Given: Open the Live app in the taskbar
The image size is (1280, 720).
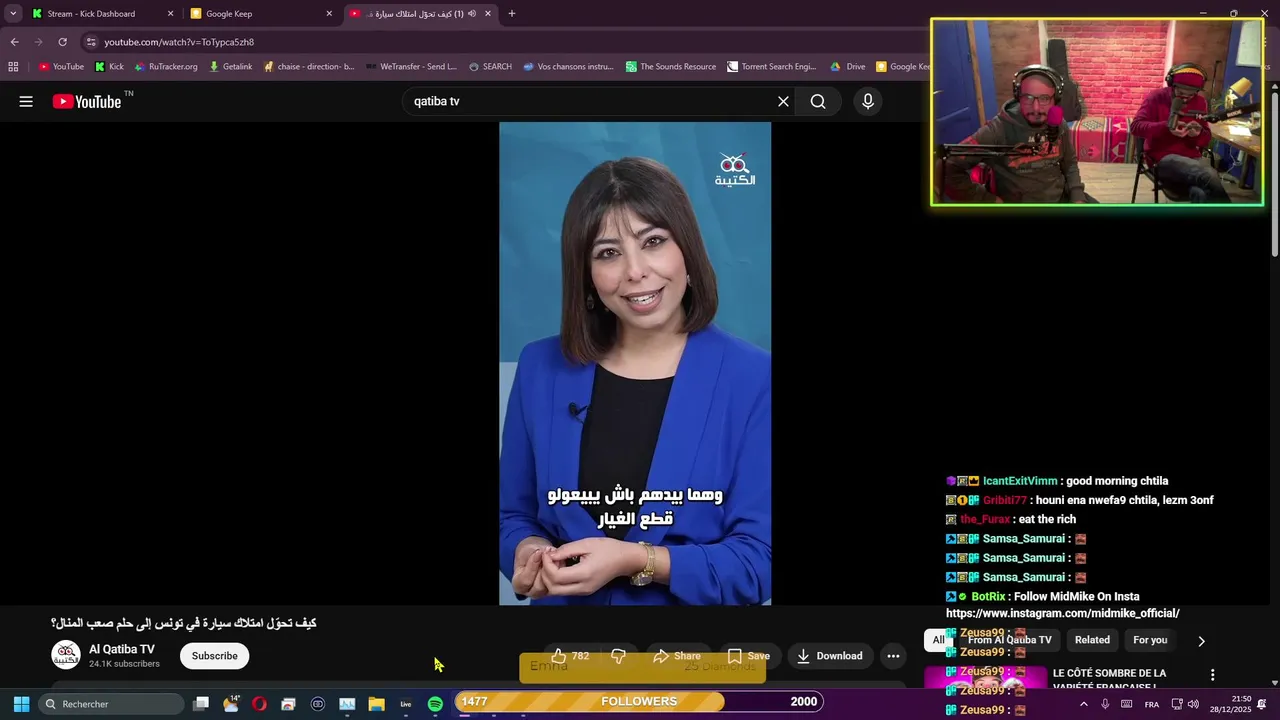Looking at the screenshot, I should (406, 704).
